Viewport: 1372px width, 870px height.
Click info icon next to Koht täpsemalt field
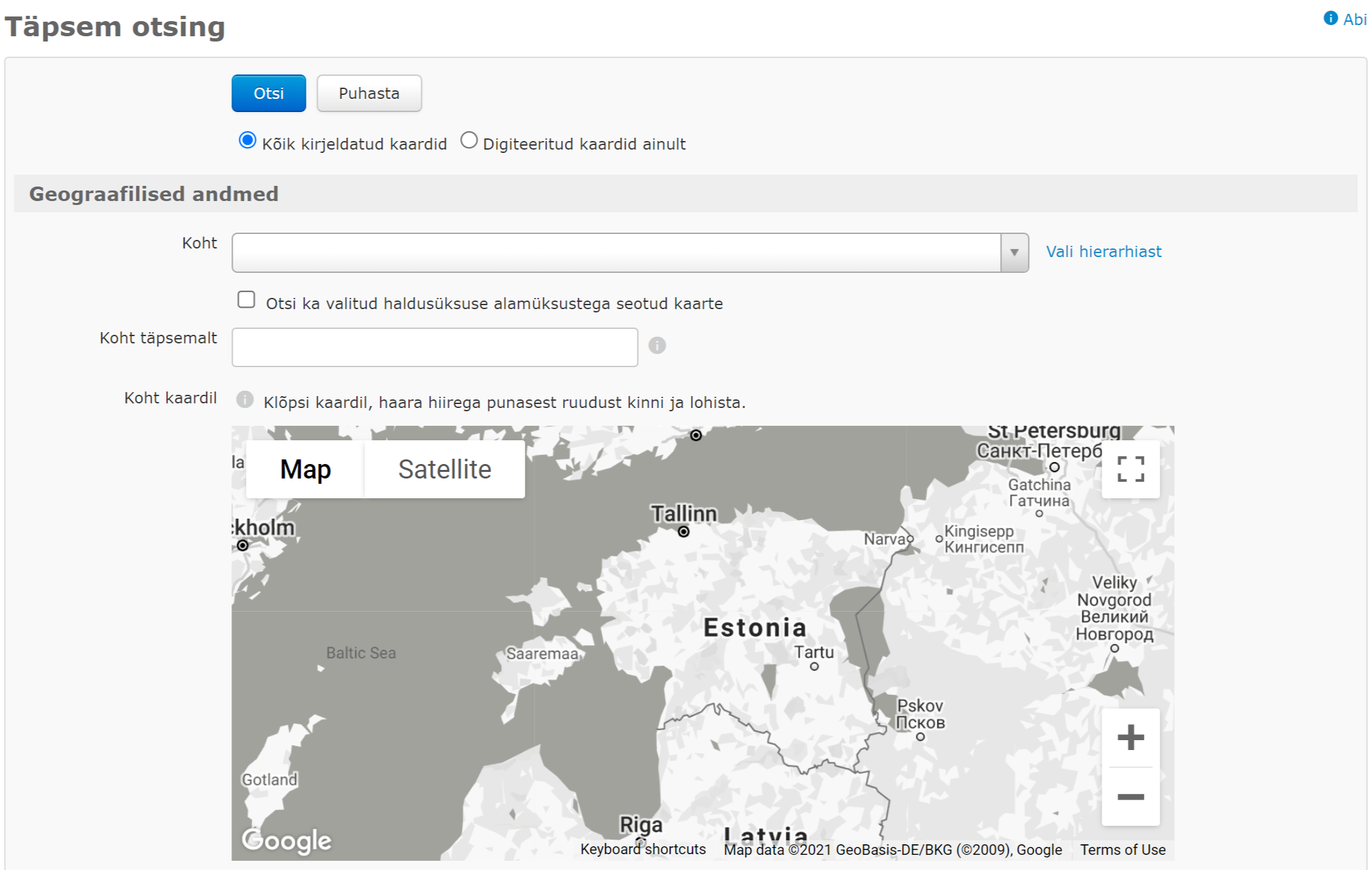[657, 345]
